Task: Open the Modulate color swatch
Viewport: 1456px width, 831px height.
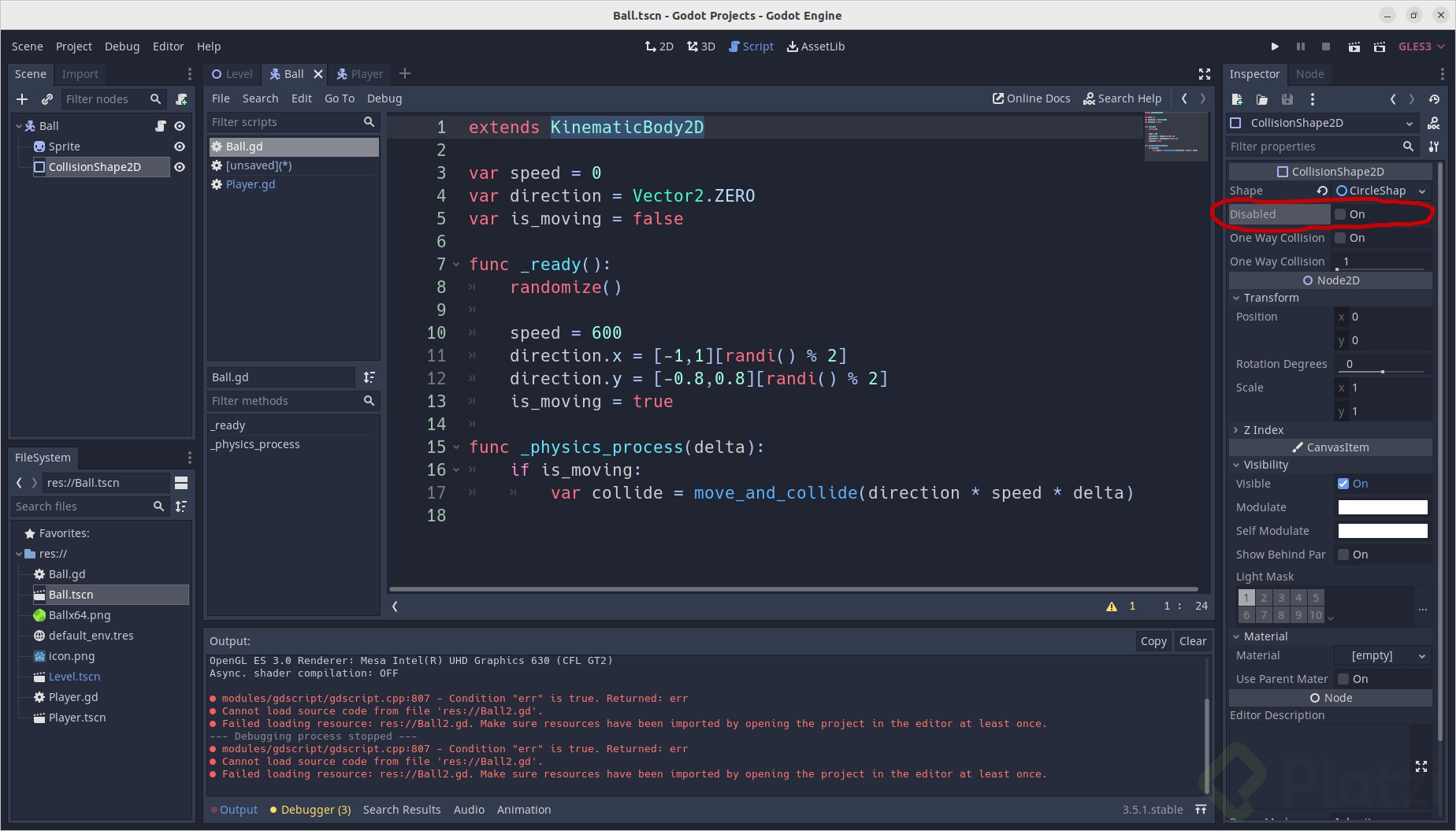Action: pos(1382,507)
